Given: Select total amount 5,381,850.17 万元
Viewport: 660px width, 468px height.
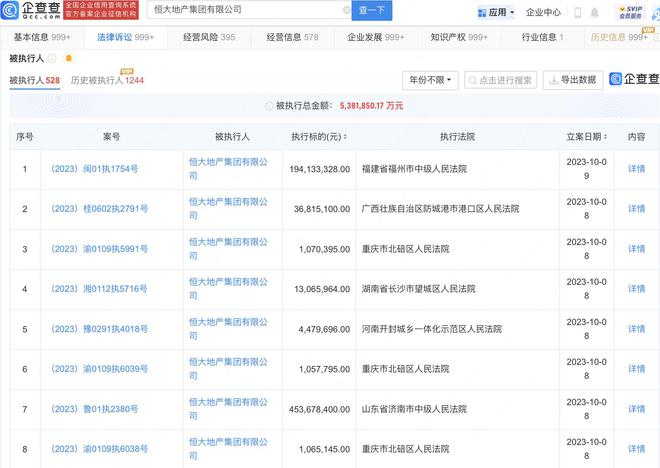Looking at the screenshot, I should (x=371, y=106).
